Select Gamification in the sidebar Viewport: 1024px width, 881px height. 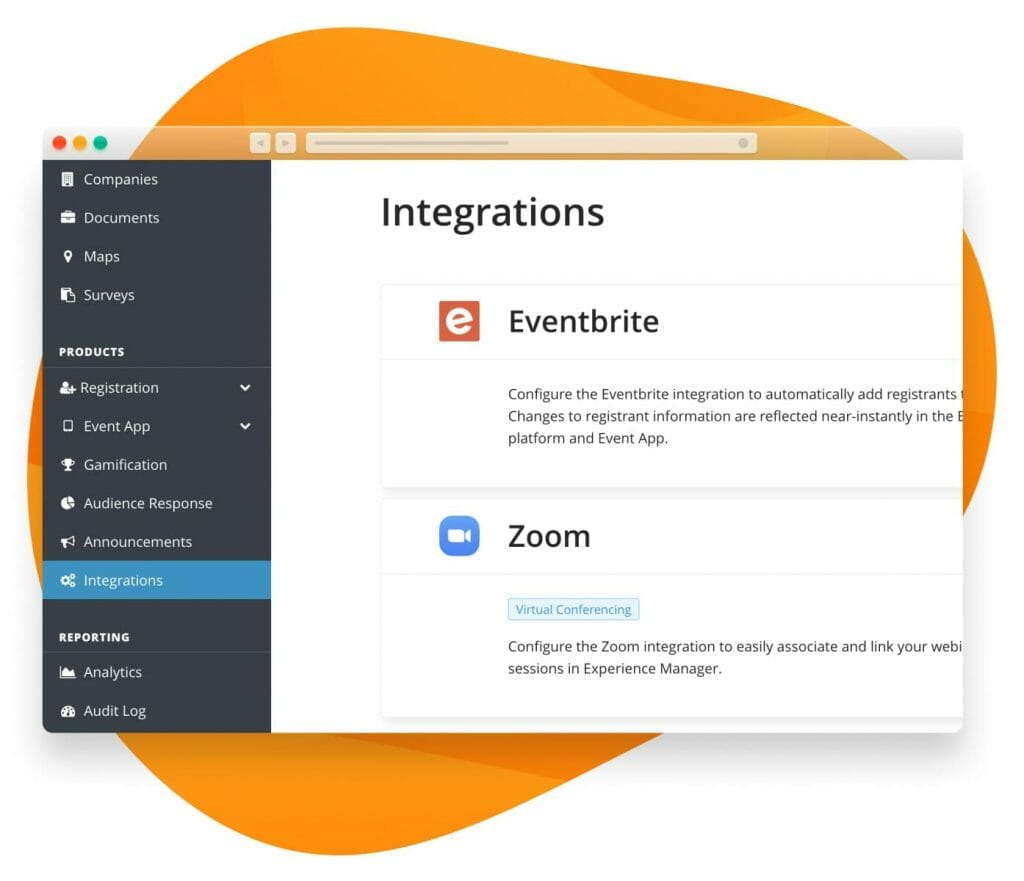tap(157, 464)
